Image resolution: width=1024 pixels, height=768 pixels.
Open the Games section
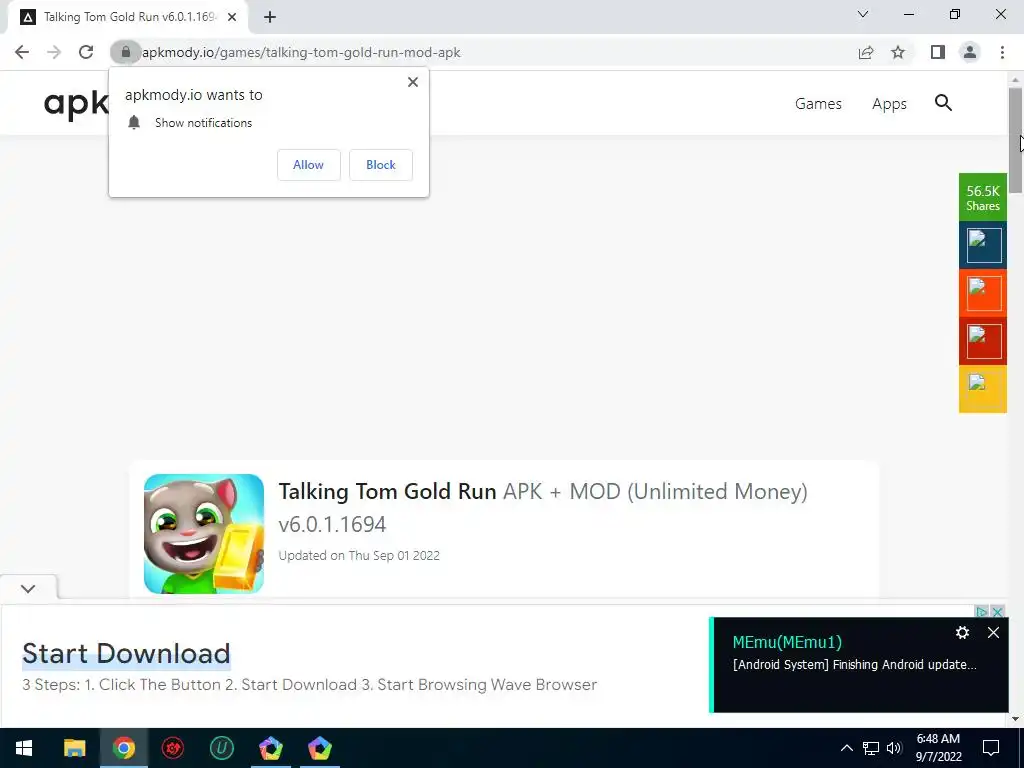[x=818, y=103]
